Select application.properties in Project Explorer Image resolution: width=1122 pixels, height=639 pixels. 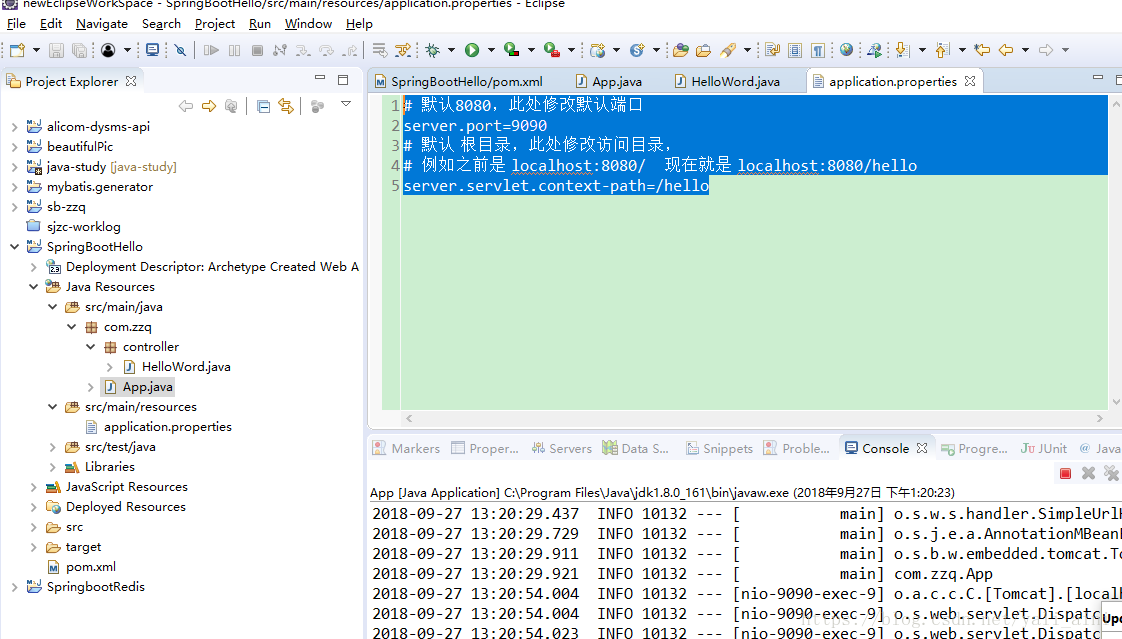point(159,427)
